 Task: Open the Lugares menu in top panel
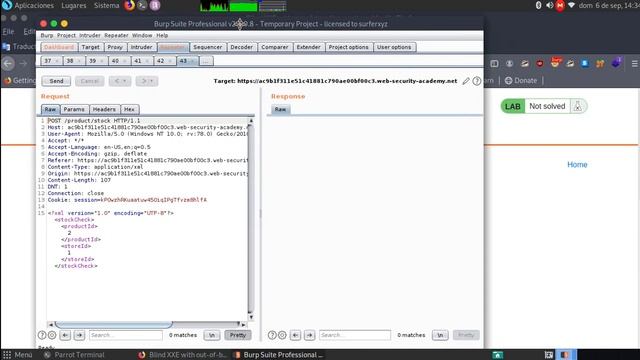[x=73, y=6]
